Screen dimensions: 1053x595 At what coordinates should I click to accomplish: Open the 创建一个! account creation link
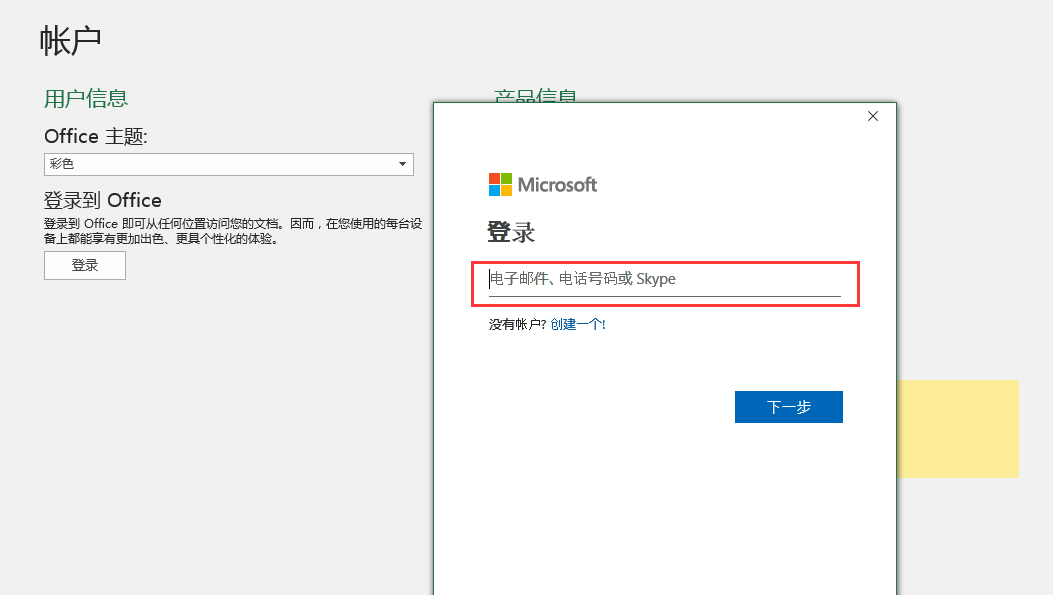pos(578,324)
